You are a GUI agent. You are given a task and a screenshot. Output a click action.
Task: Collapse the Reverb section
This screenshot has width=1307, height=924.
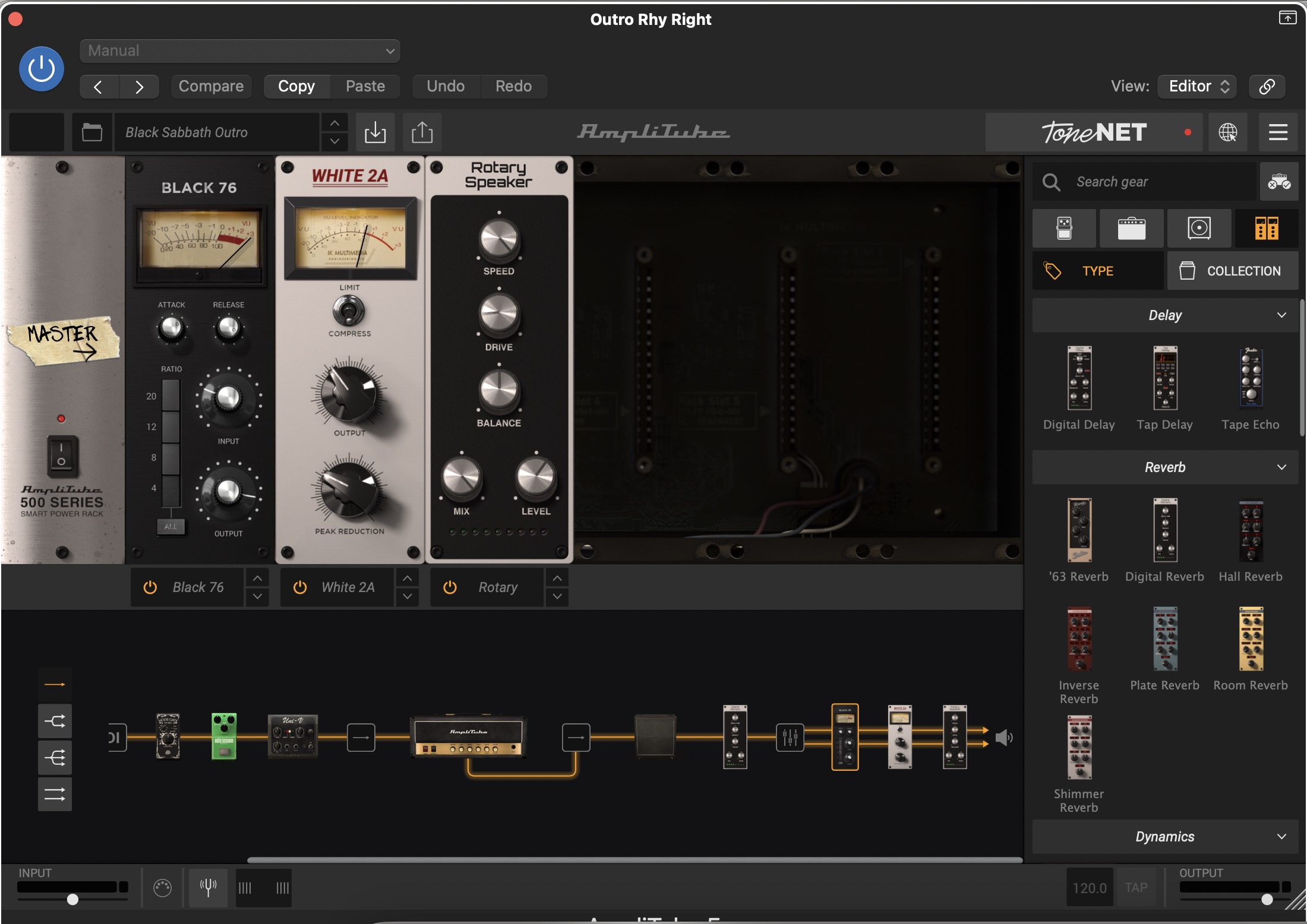(x=1165, y=467)
